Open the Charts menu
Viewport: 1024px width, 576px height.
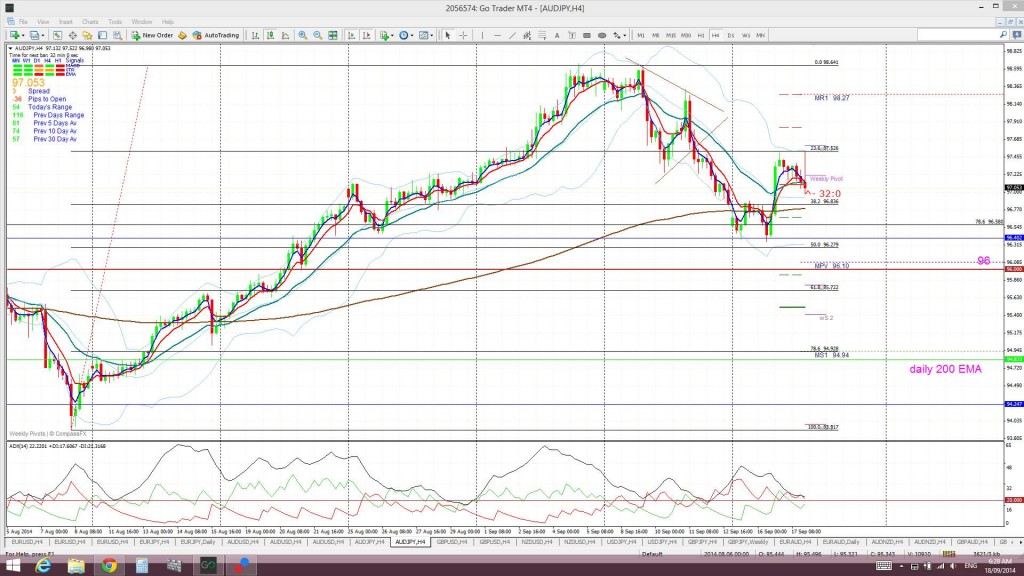click(x=90, y=22)
